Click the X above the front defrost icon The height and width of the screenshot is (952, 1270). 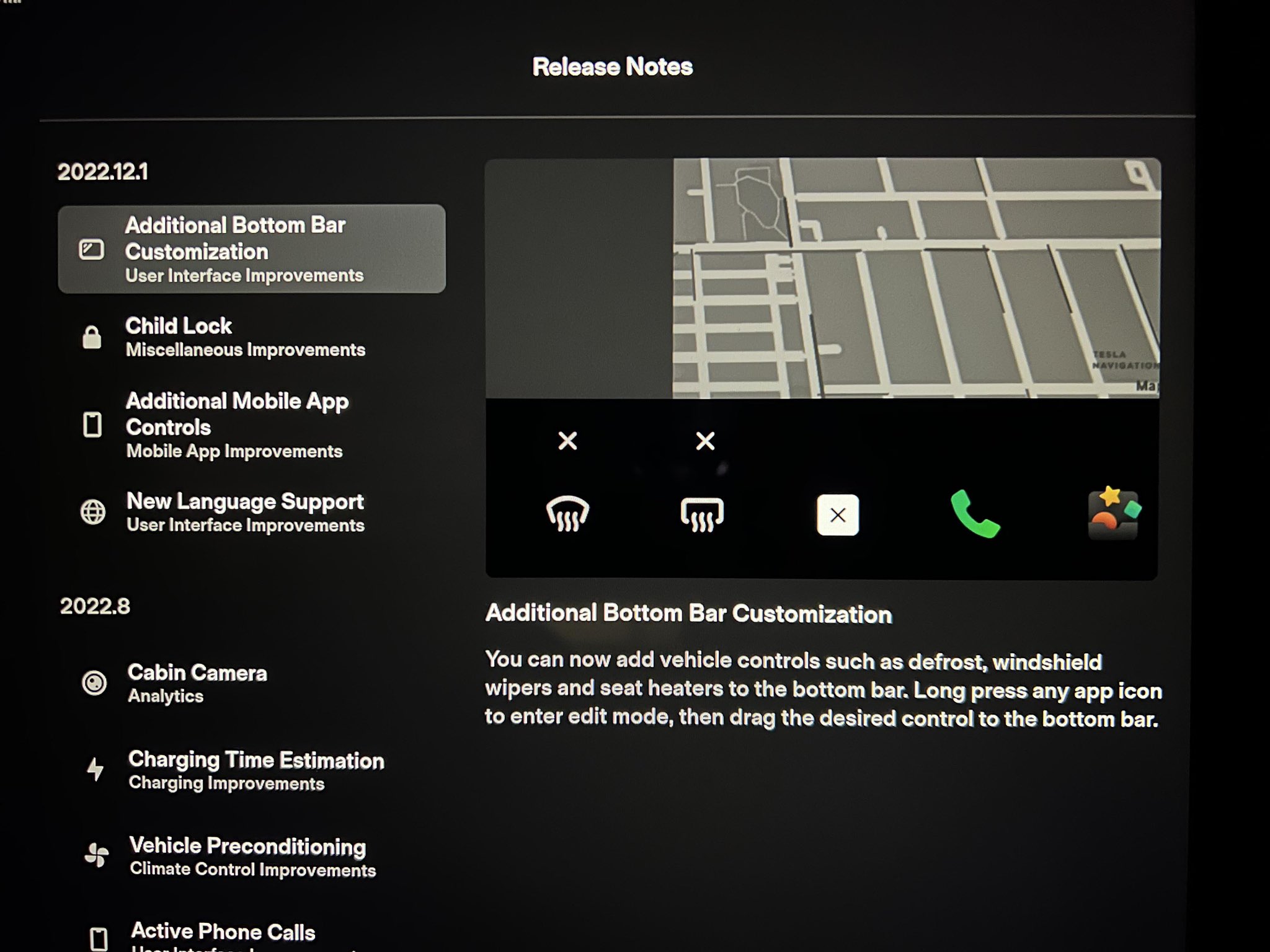click(x=567, y=441)
